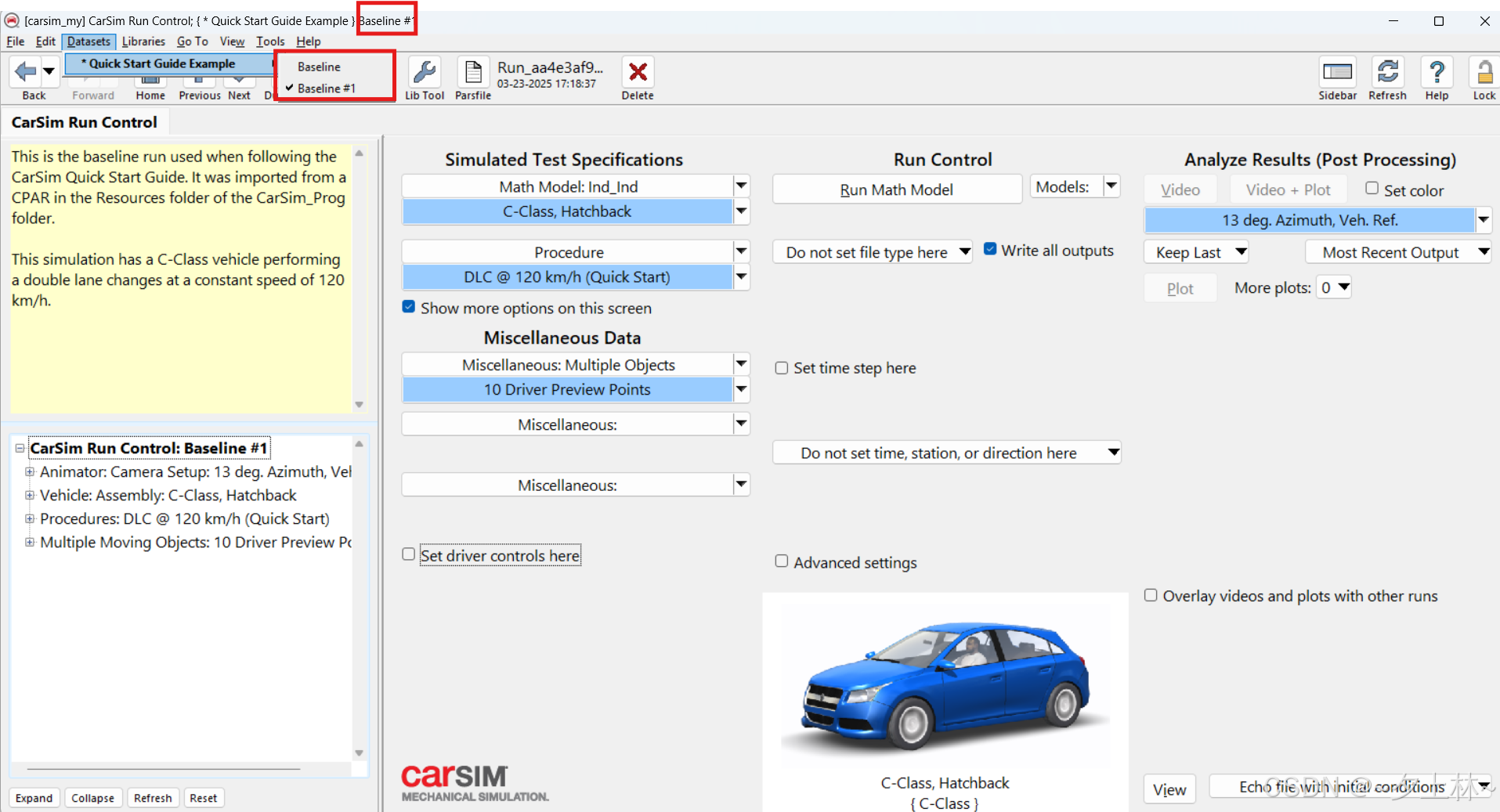Open the Edit menu
The width and height of the screenshot is (1500, 812).
point(45,42)
